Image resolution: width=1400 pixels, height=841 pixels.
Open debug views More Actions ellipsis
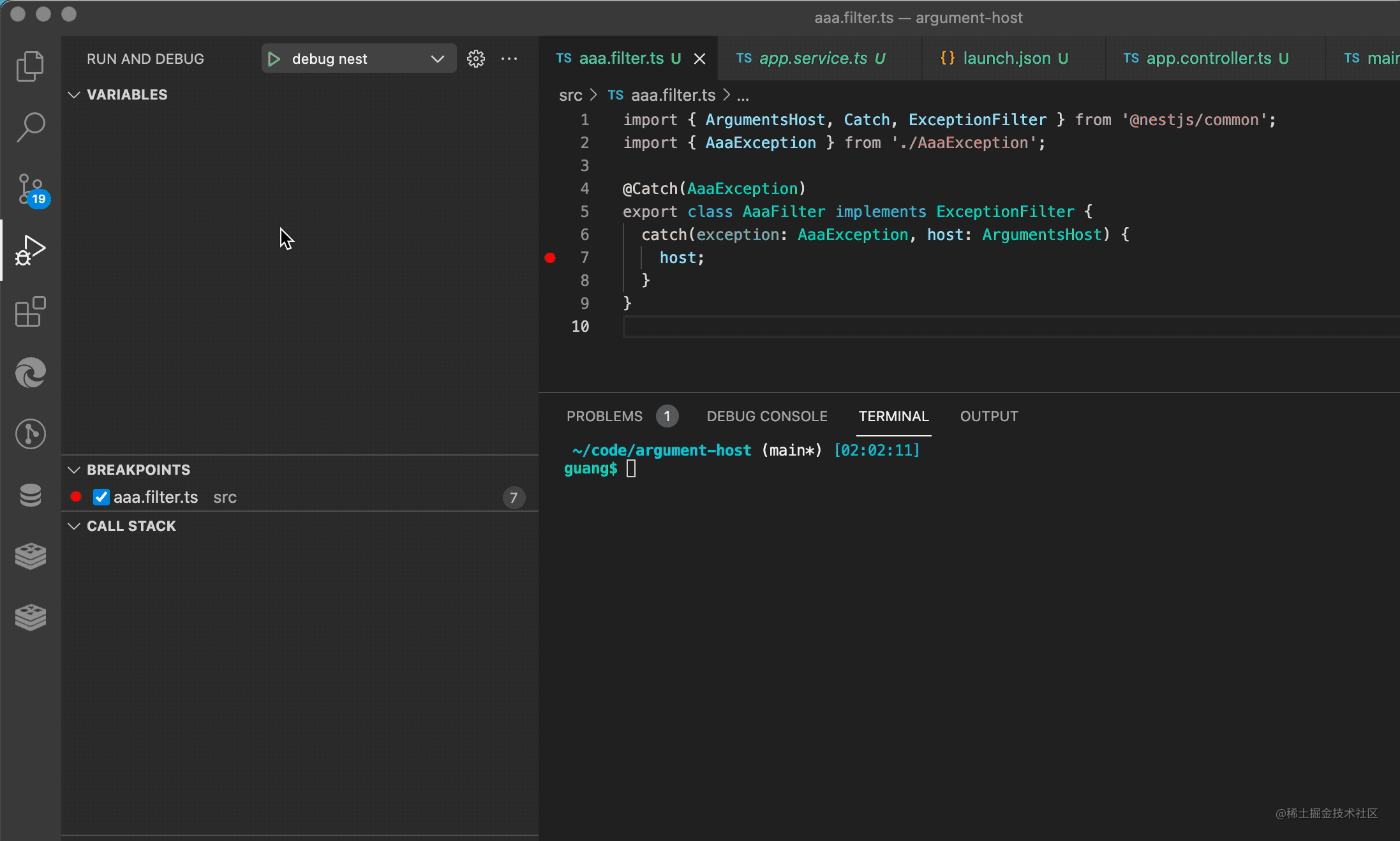coord(509,59)
